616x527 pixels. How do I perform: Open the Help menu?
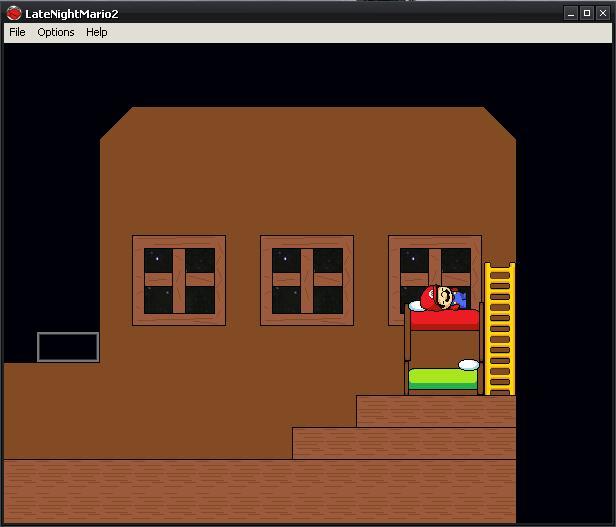pyautogui.click(x=97, y=32)
